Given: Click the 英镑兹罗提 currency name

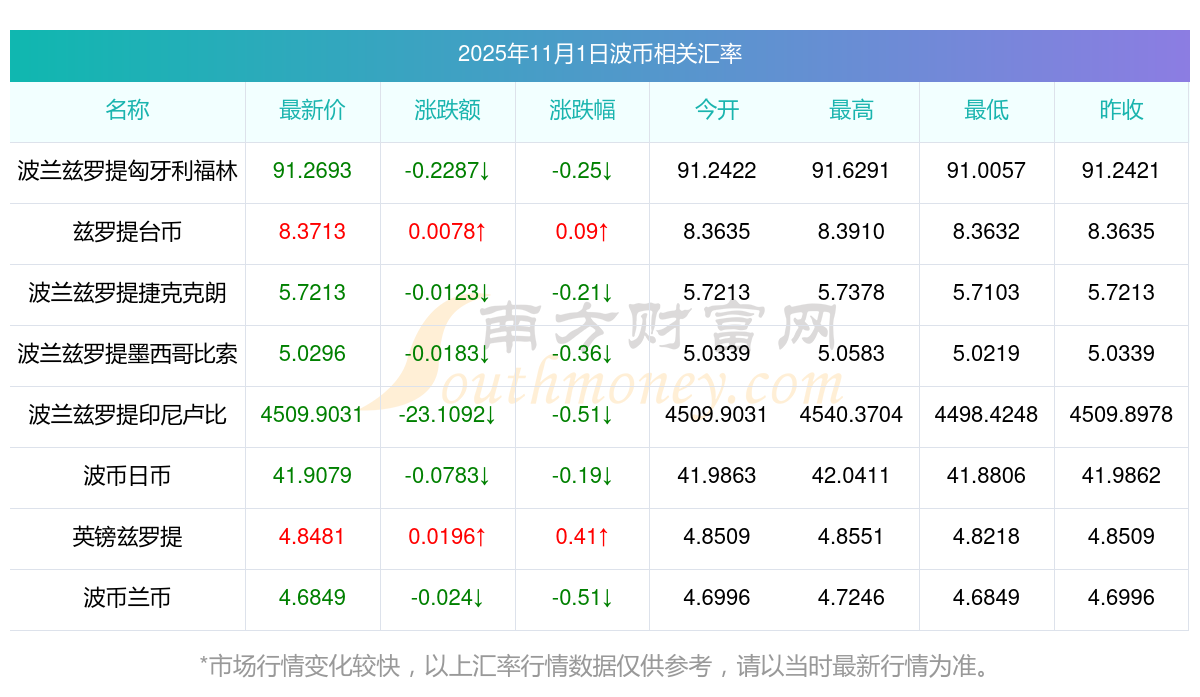Looking at the screenshot, I should pyautogui.click(x=127, y=536).
